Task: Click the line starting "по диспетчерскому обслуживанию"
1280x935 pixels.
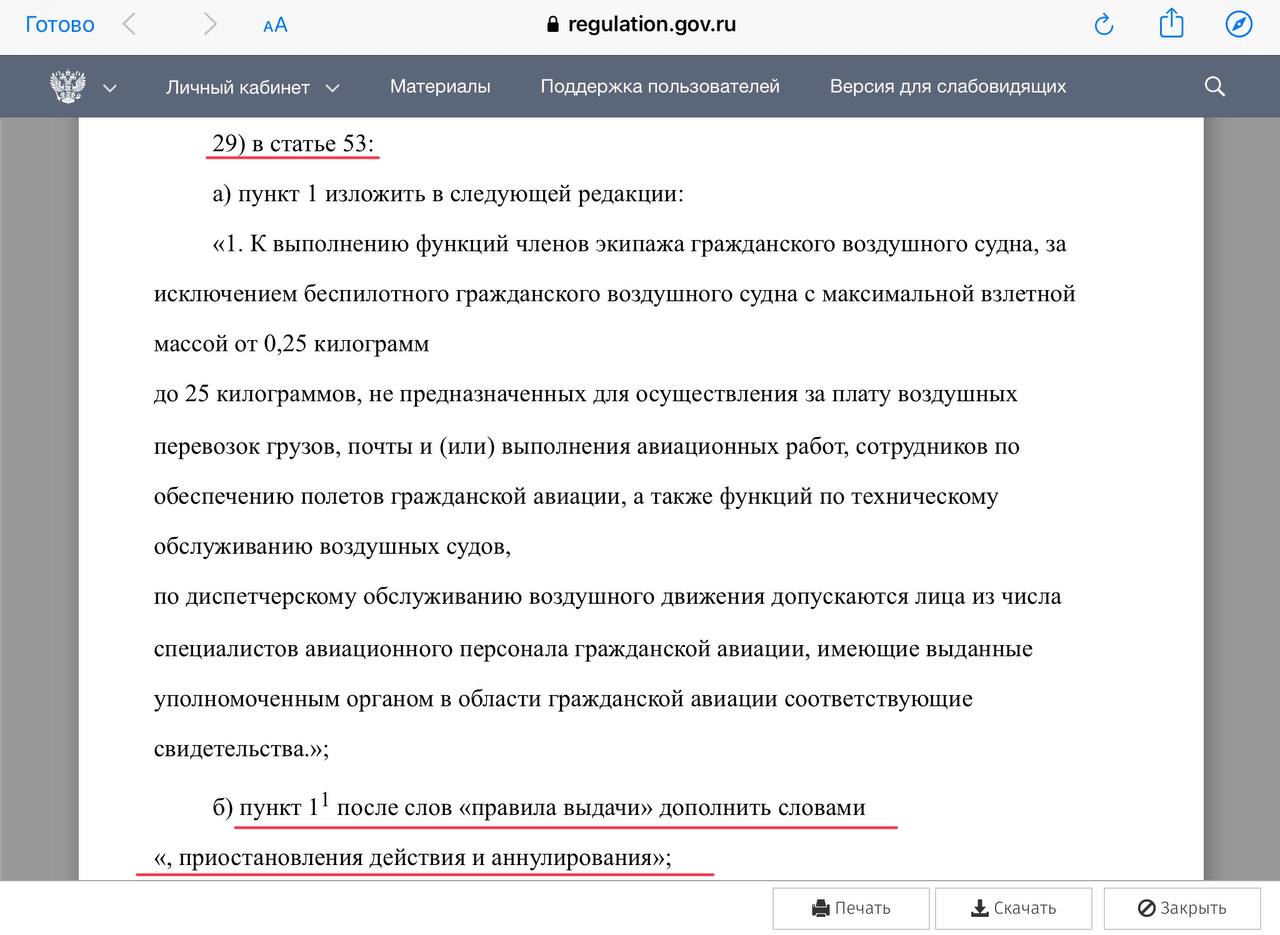Action: coord(608,597)
